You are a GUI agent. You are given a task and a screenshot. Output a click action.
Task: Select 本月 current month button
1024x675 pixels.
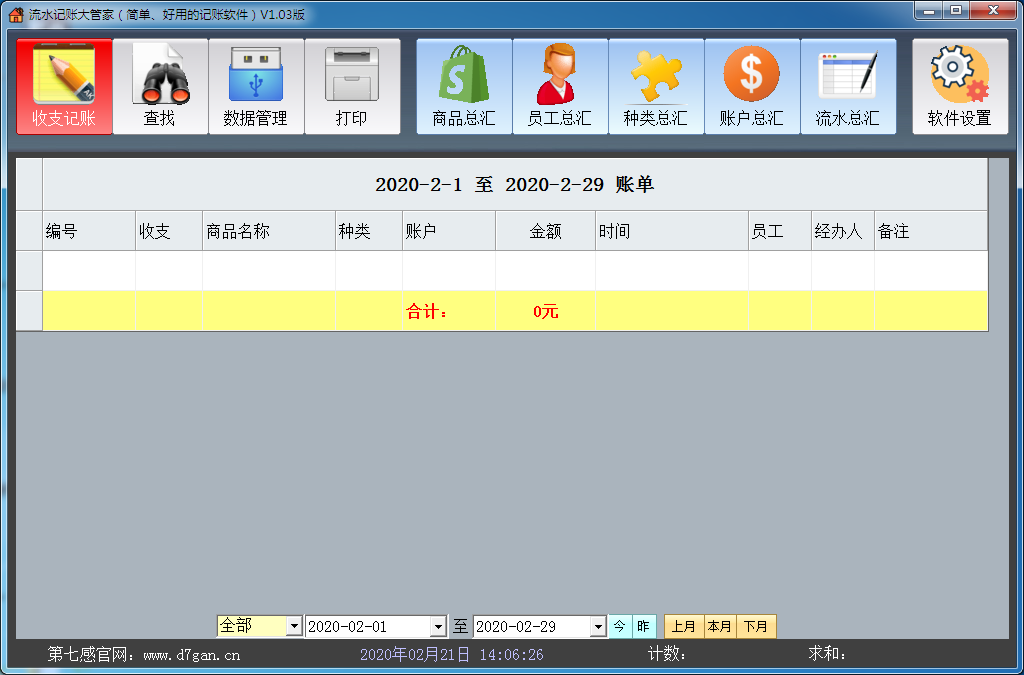(720, 627)
